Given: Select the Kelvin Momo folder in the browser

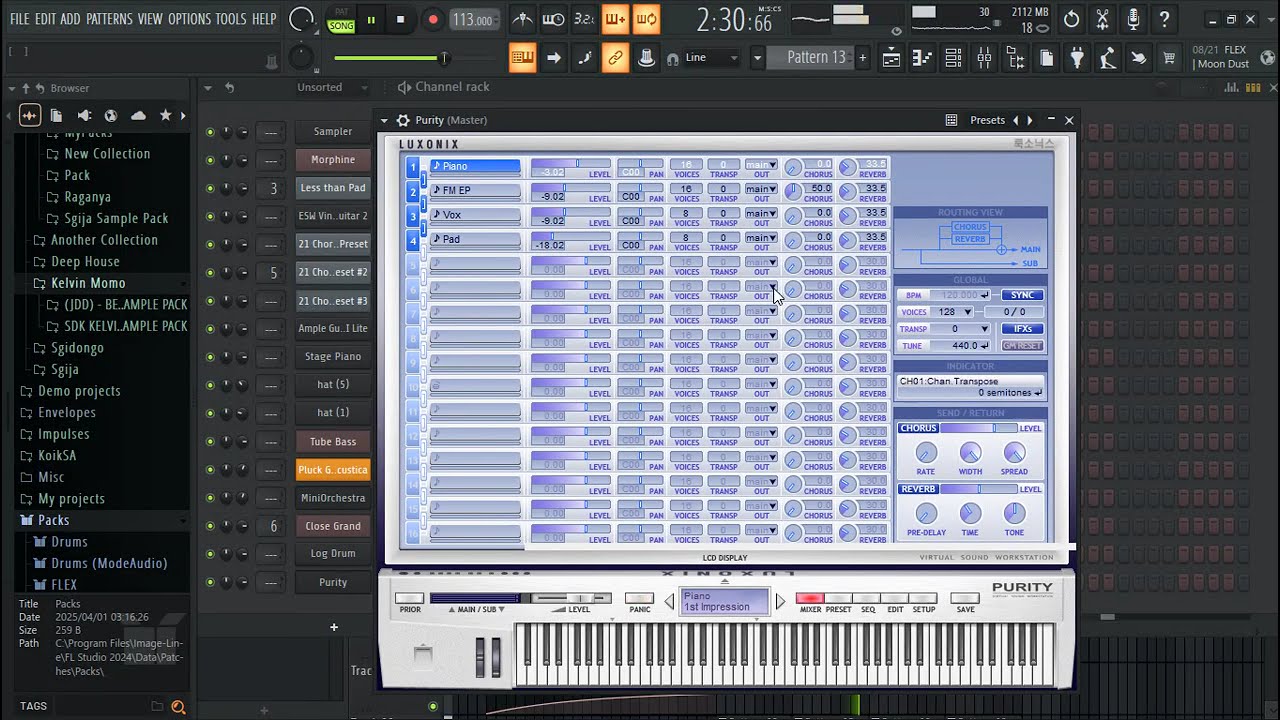Looking at the screenshot, I should pyautogui.click(x=88, y=283).
